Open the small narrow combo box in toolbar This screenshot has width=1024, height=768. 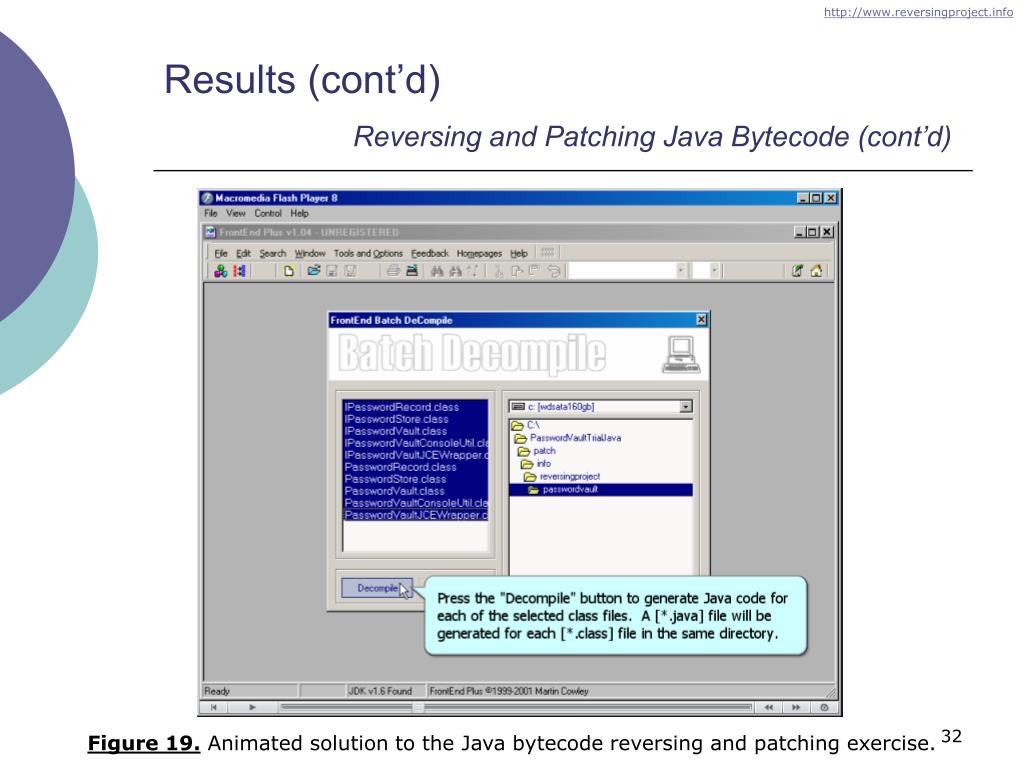(x=707, y=270)
